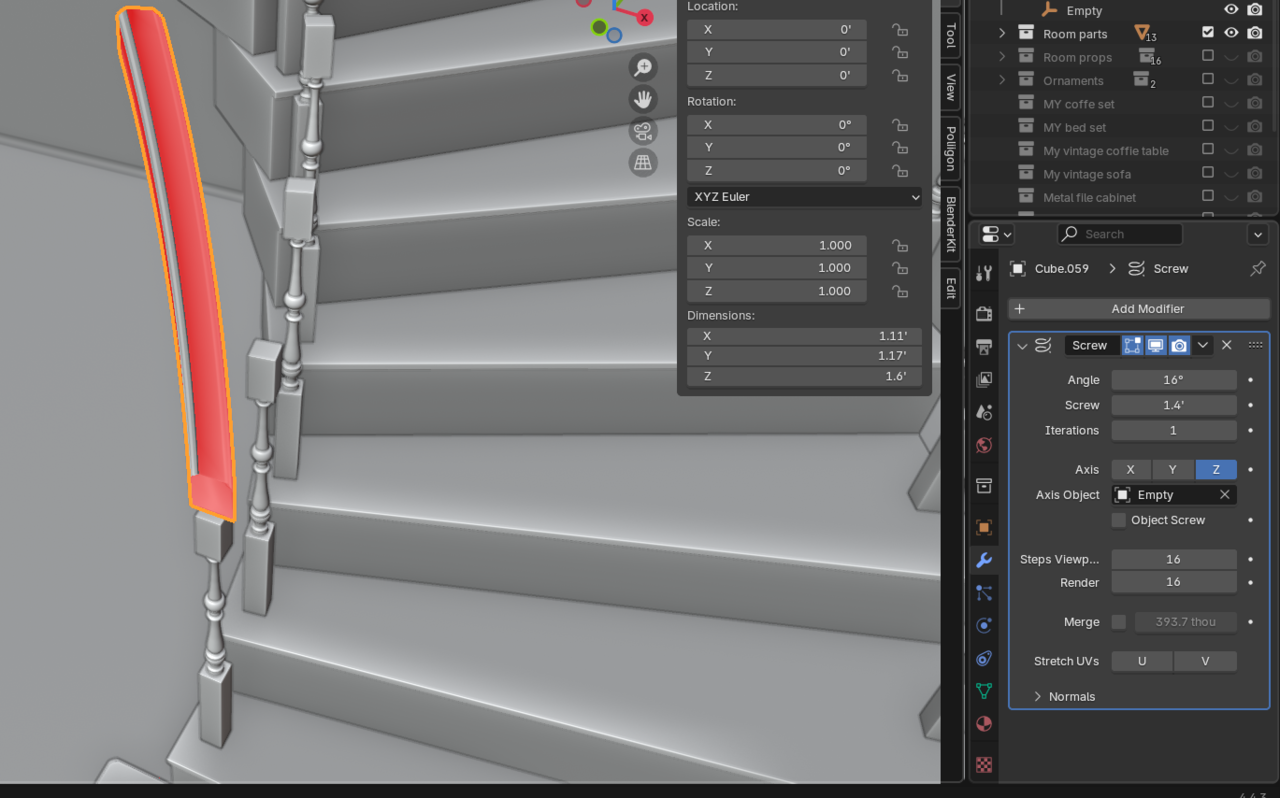1280x798 pixels.
Task: Open the Modifiers wrench tab icon
Action: pos(984,560)
